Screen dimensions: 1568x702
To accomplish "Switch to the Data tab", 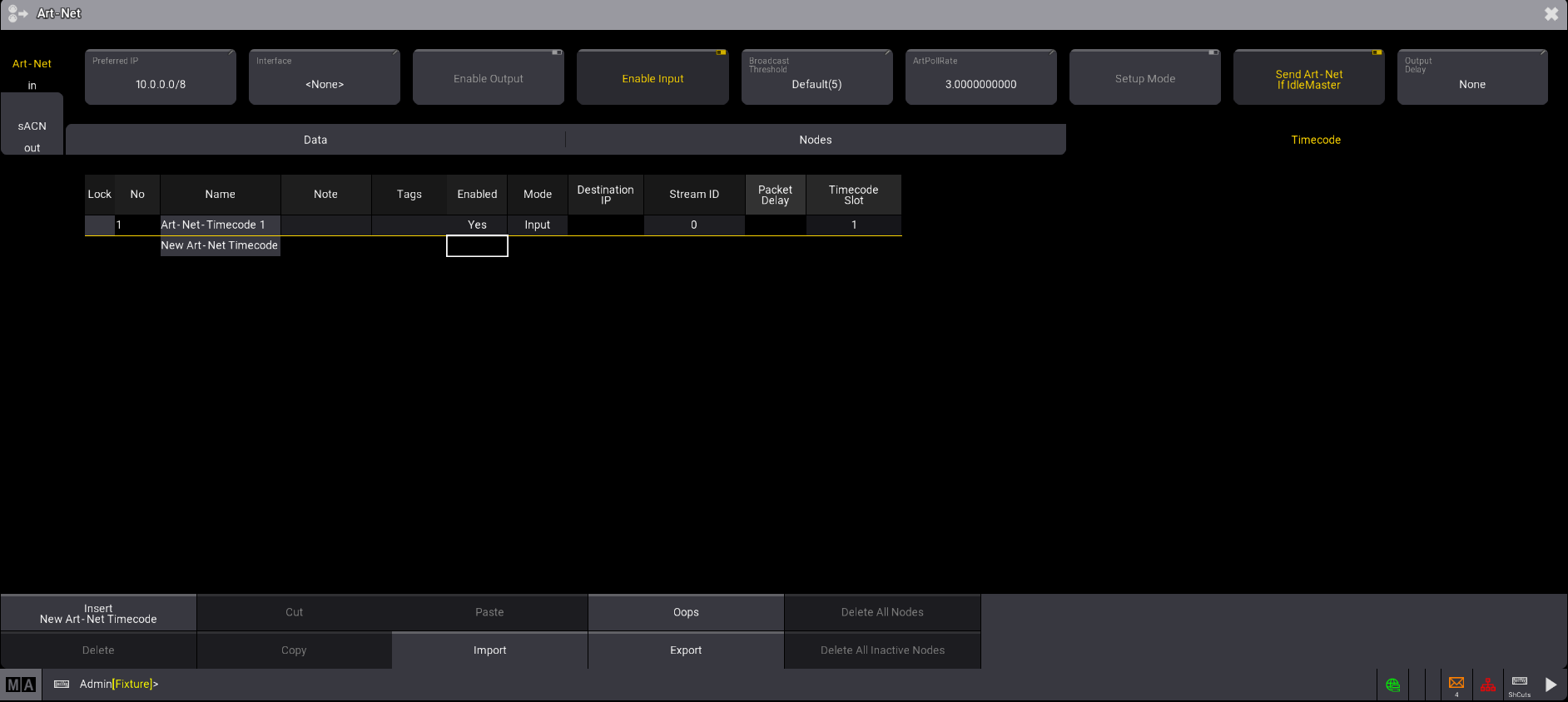I will [x=315, y=140].
